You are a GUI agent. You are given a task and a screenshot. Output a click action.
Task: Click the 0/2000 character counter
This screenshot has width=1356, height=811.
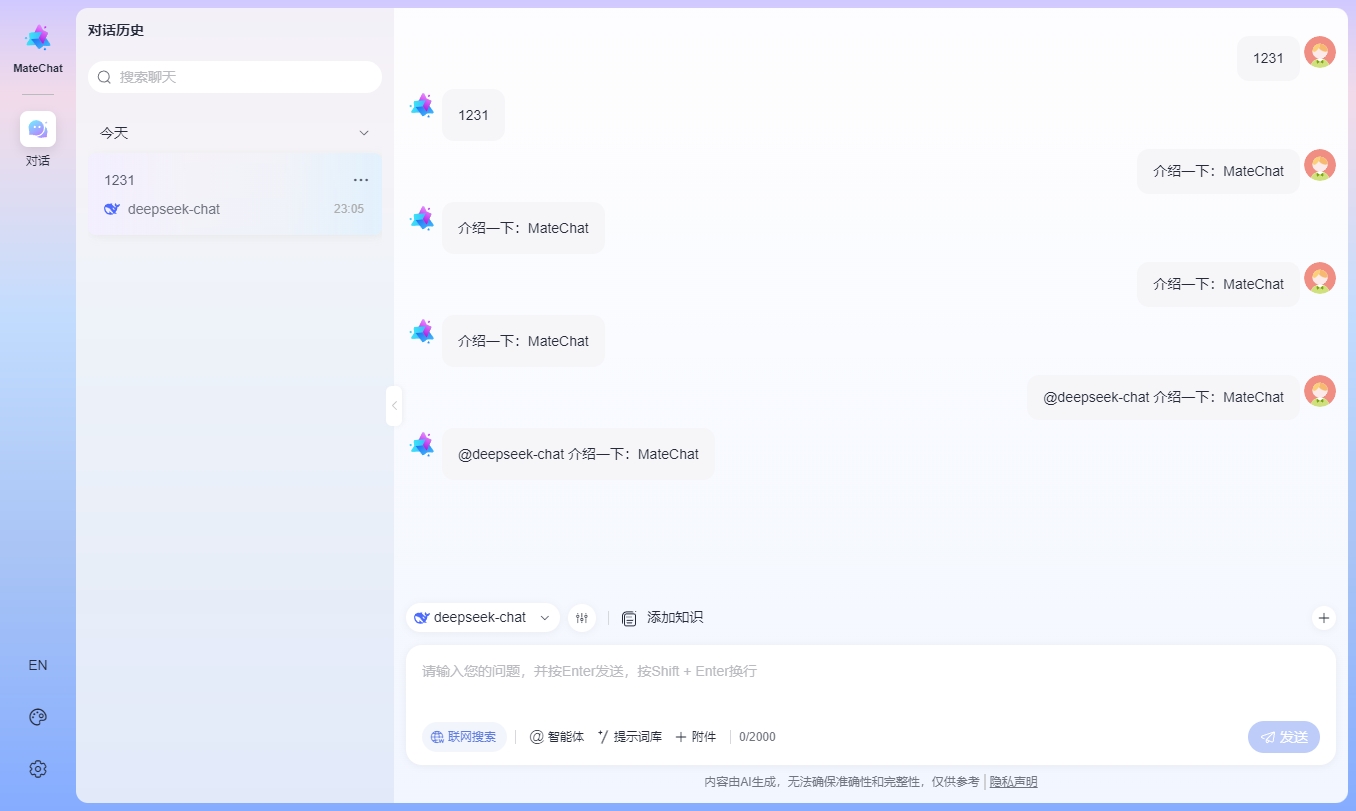757,737
